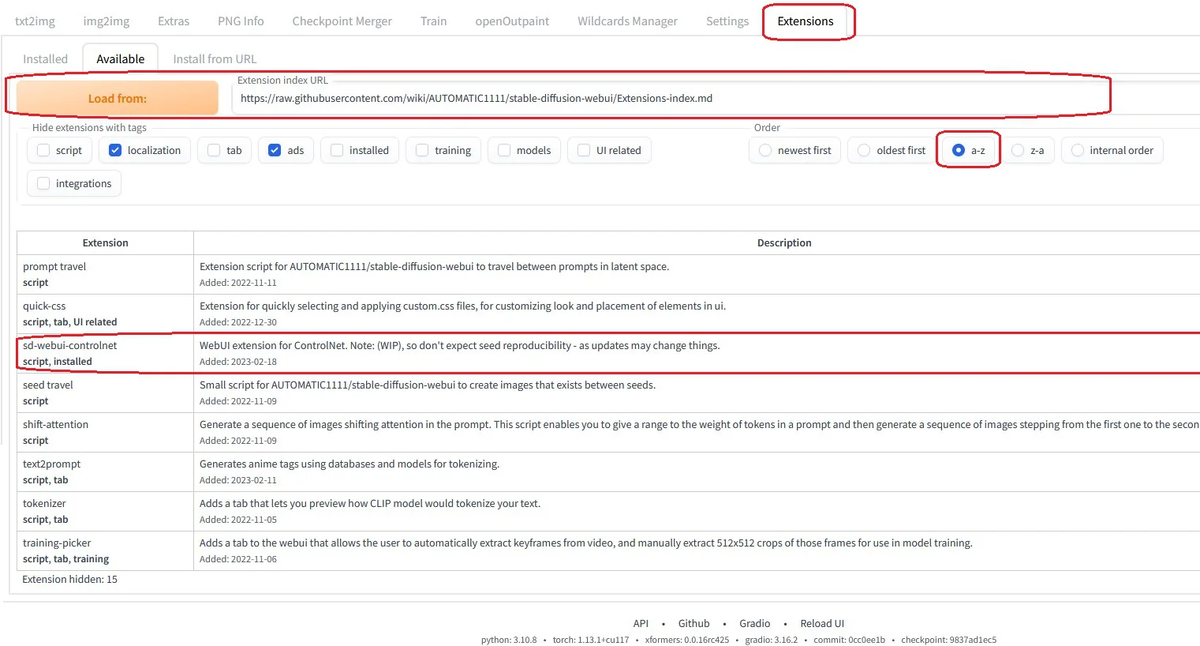
Task: Open the Checkpoint Merger tab
Action: click(342, 21)
